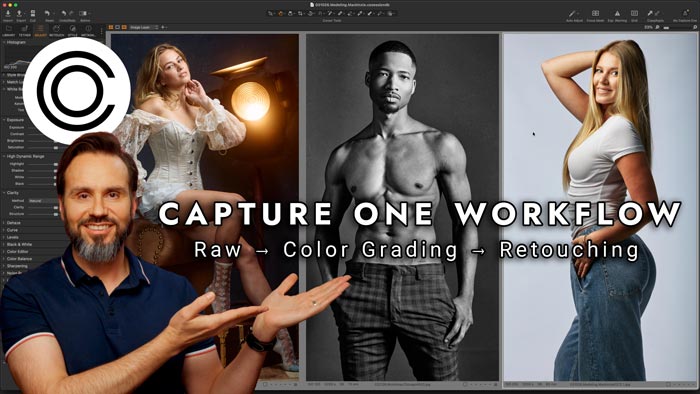Collapse the Histogram panel
The image size is (700, 394).
[4, 42]
